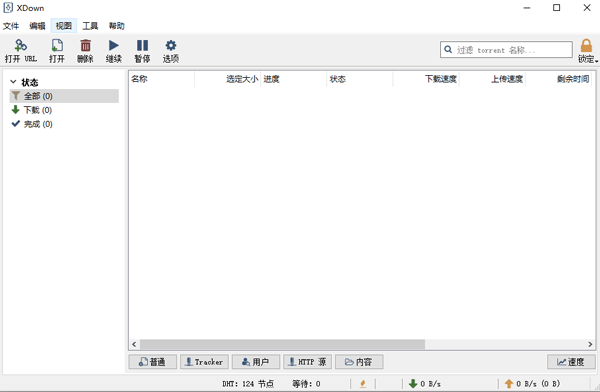Image resolution: width=600 pixels, height=392 pixels.
Task: Open the 文件 (File) menu
Action: click(x=11, y=26)
